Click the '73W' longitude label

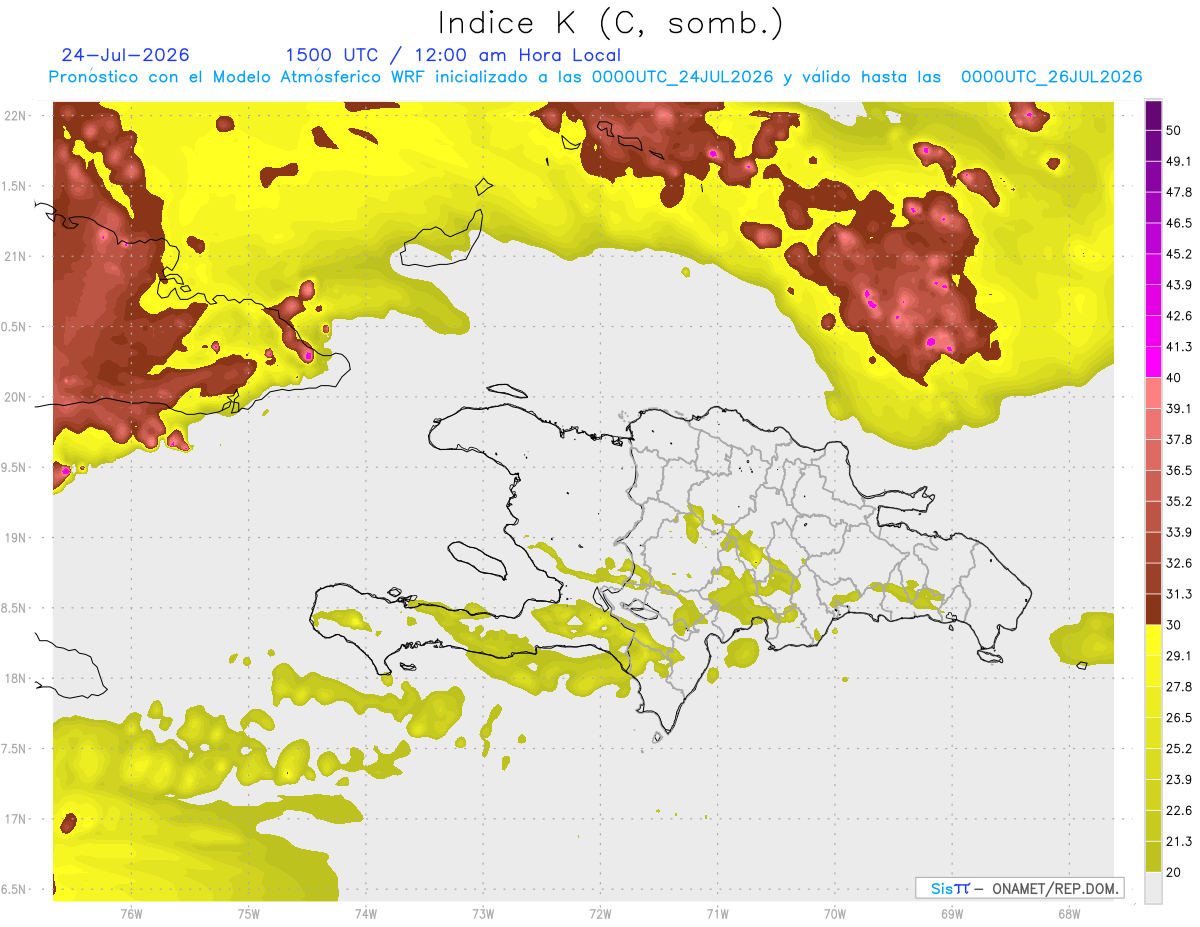(x=483, y=914)
